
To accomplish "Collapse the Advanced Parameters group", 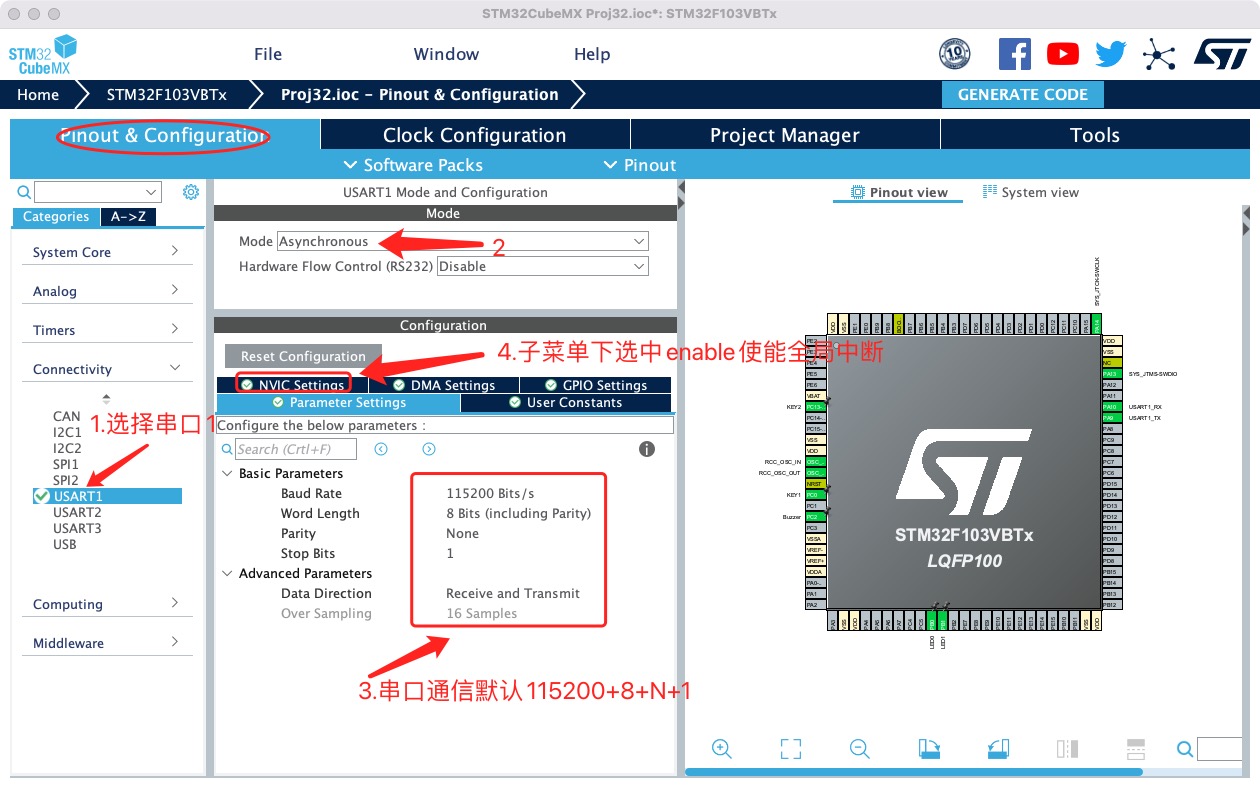I will pos(227,573).
